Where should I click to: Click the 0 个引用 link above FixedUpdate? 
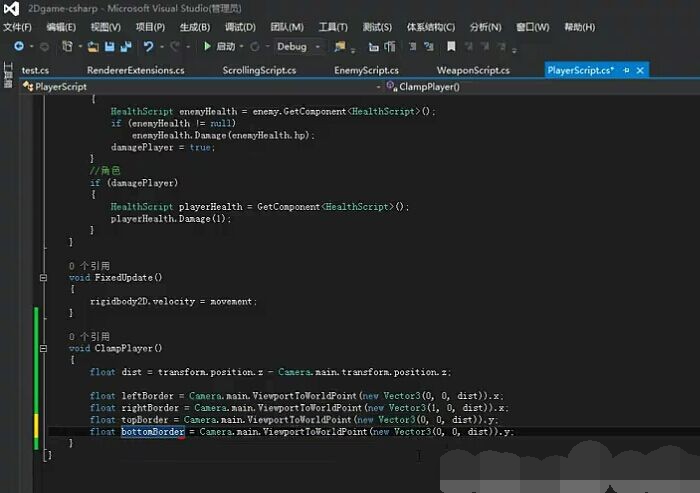coord(89,265)
